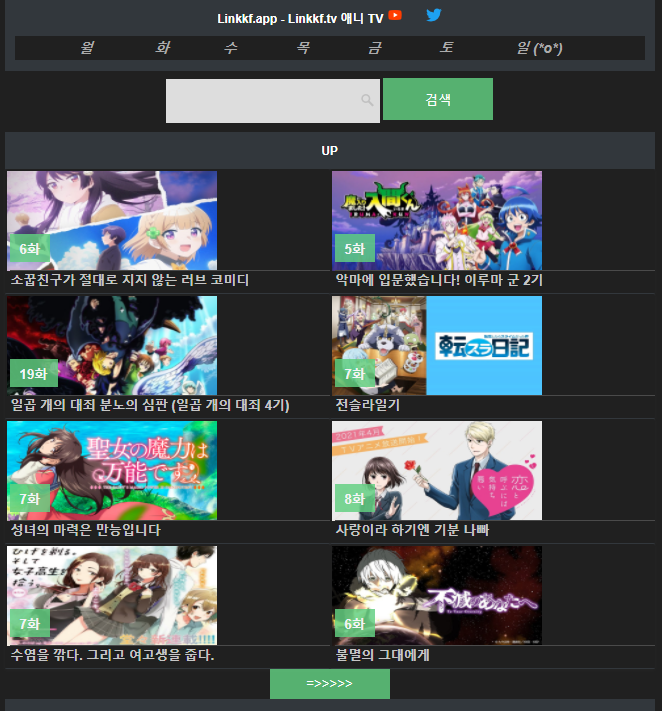Select the 수 (Wednesday) tab
Image resolution: width=662 pixels, height=711 pixels.
[231, 48]
